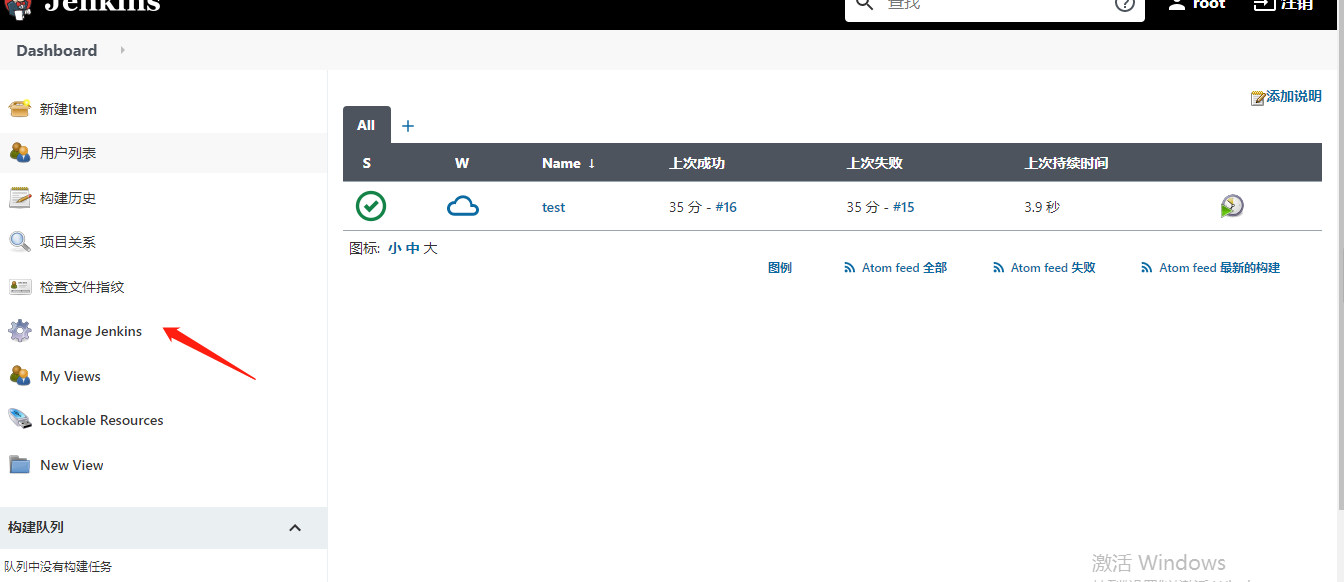This screenshot has height=582, width=1344.
Task: Click the 构建历史 notepad icon
Action: [x=20, y=198]
